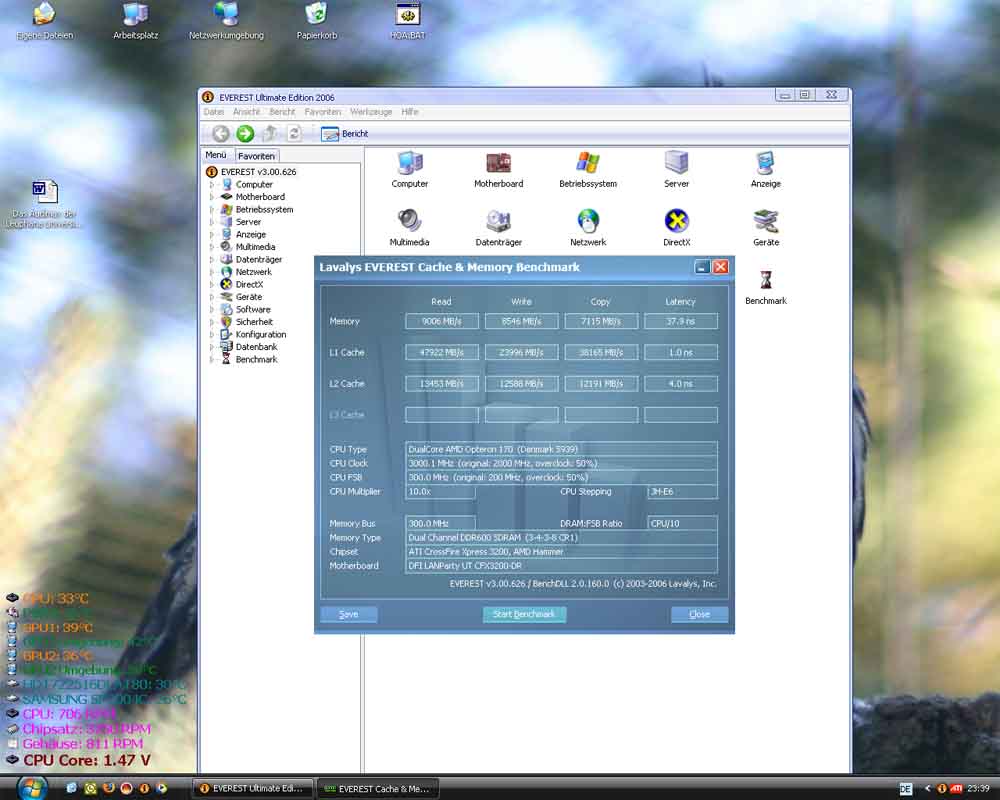Expand the Computer tree node
The height and width of the screenshot is (800, 1000).
(212, 184)
